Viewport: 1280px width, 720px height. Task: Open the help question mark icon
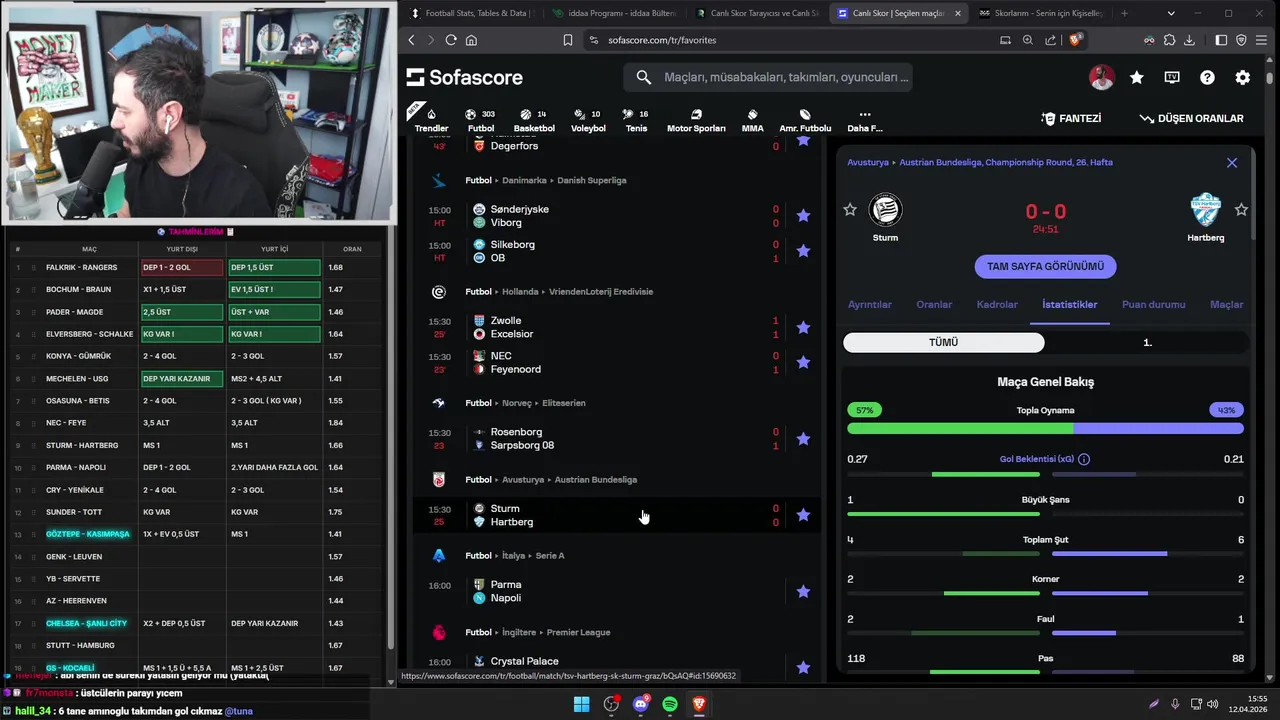(1207, 77)
